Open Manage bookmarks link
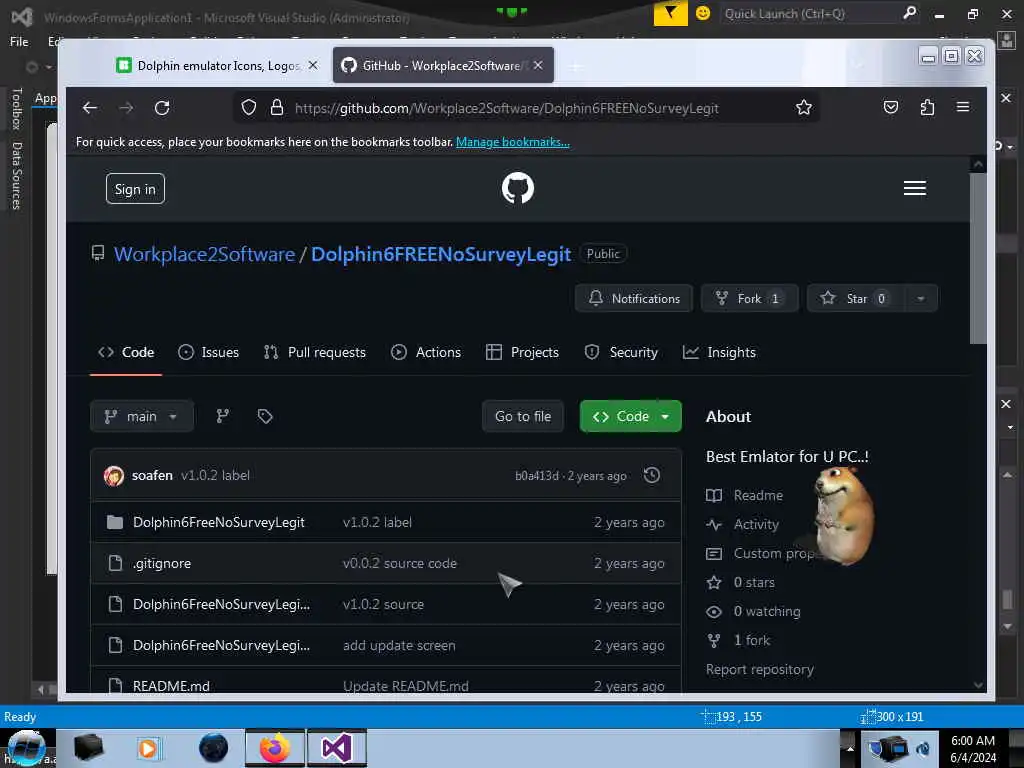The image size is (1024, 768). point(513,142)
